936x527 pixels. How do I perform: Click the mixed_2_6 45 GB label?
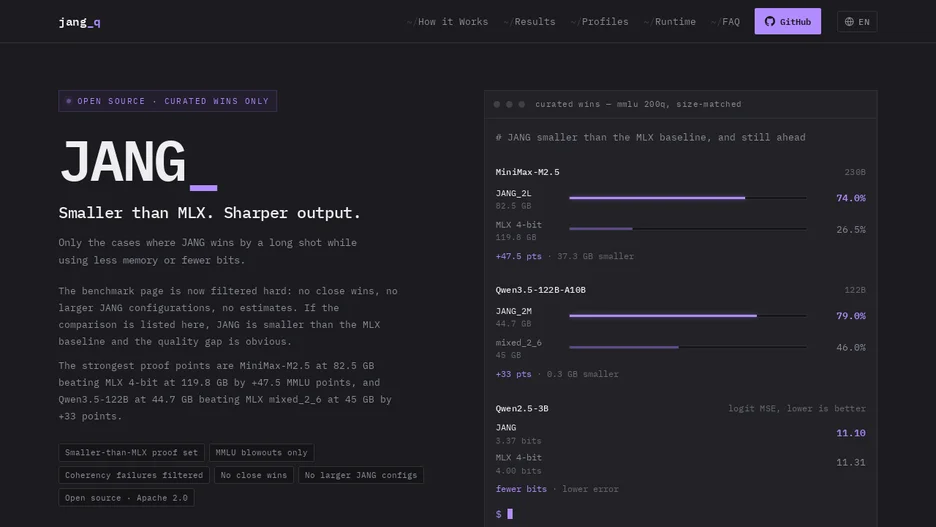click(518, 349)
